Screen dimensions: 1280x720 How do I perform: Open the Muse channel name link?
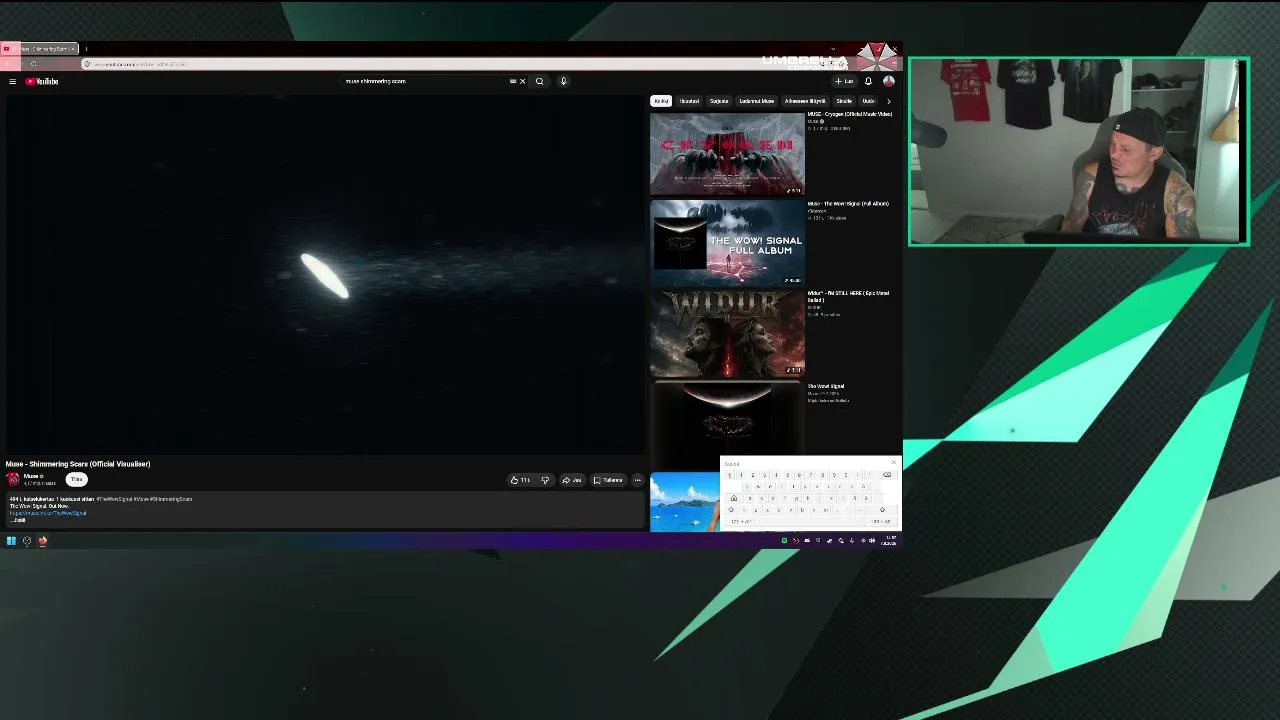[x=33, y=476]
